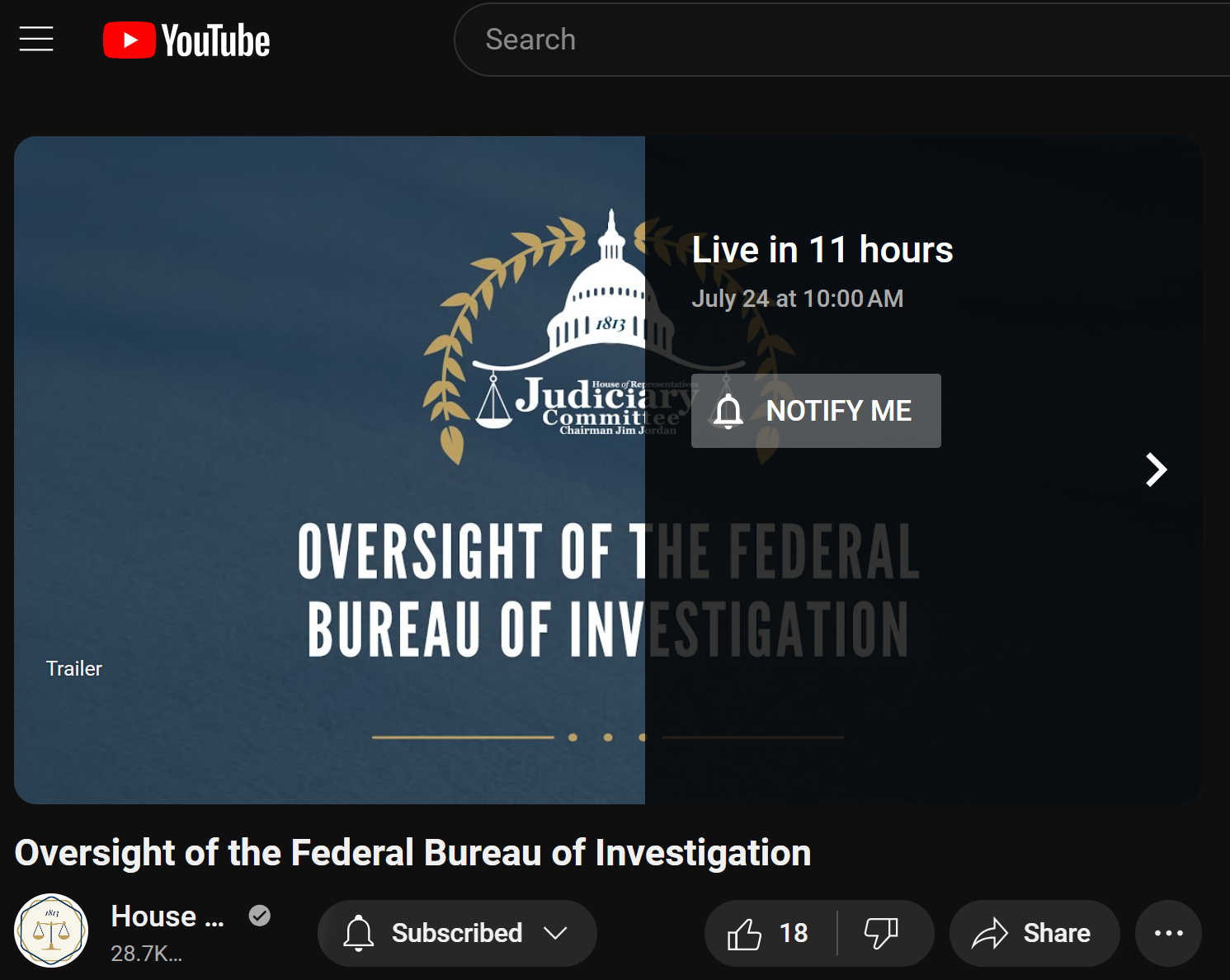Expand the Subscribed notification dropdown

556,933
